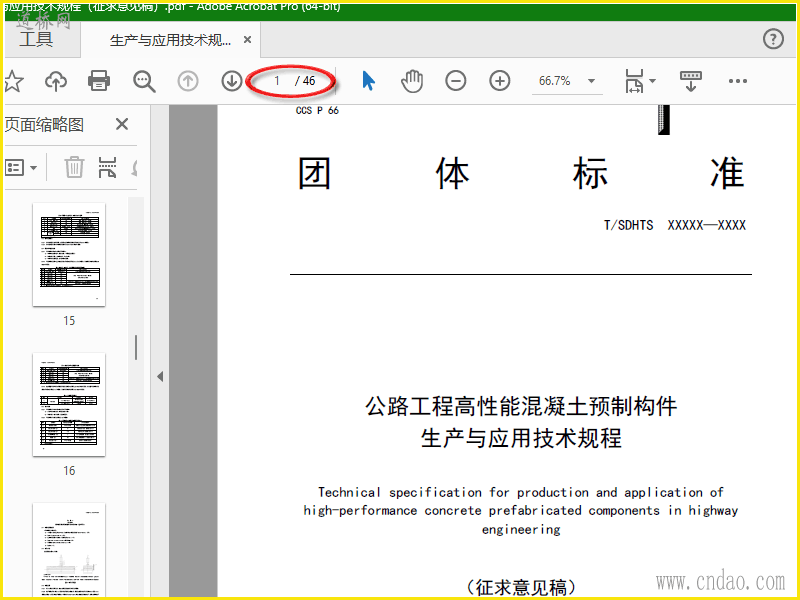800x600 pixels.
Task: Collapse the navigation pane arrow
Action: [x=160, y=377]
